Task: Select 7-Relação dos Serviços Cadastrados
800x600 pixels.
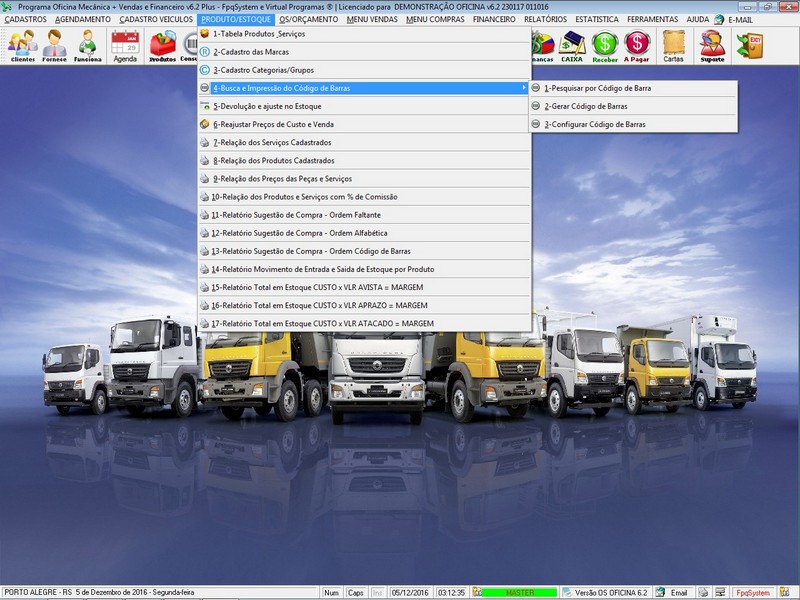Action: pos(364,142)
